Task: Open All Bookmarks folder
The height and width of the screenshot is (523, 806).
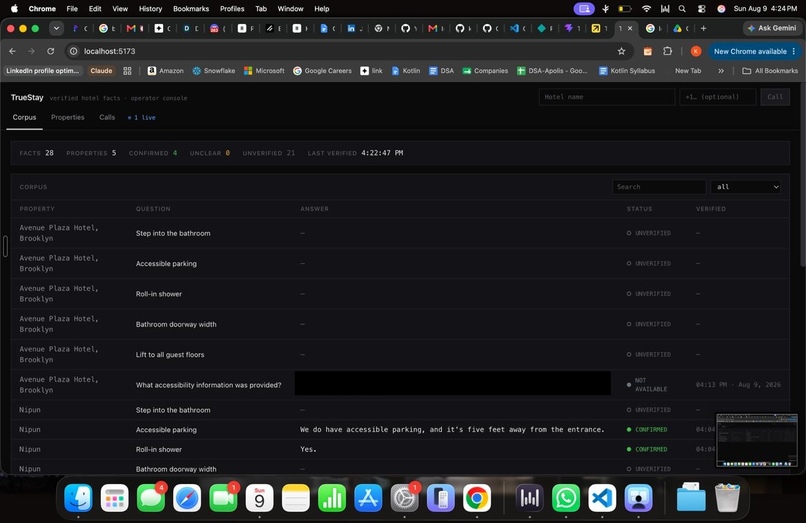Action: [770, 71]
